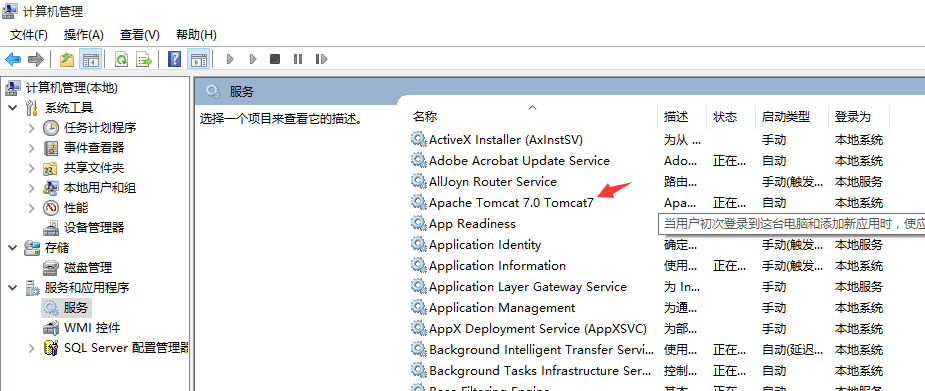Viewport: 925px width, 391px height.
Task: Click the Start service play icon
Action: click(x=230, y=59)
